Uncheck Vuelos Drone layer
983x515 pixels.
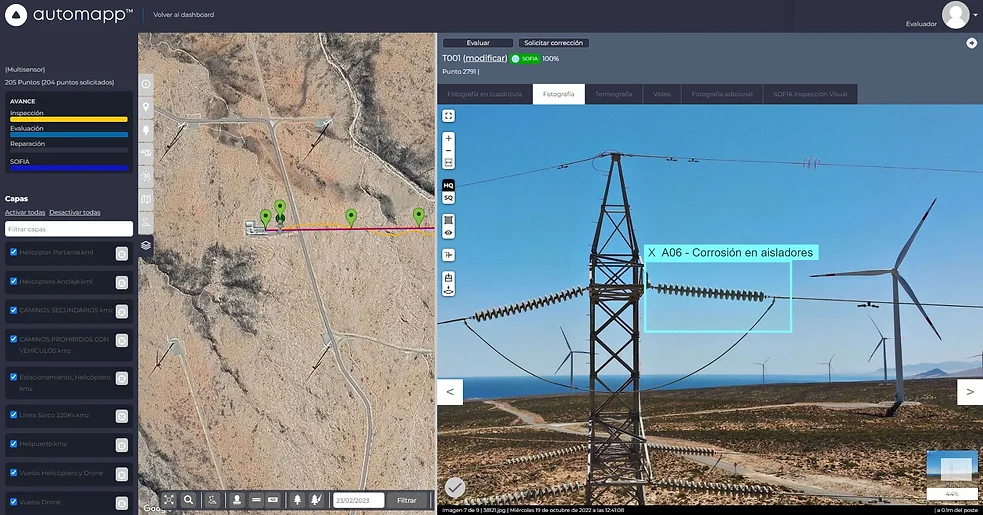[x=13, y=502]
